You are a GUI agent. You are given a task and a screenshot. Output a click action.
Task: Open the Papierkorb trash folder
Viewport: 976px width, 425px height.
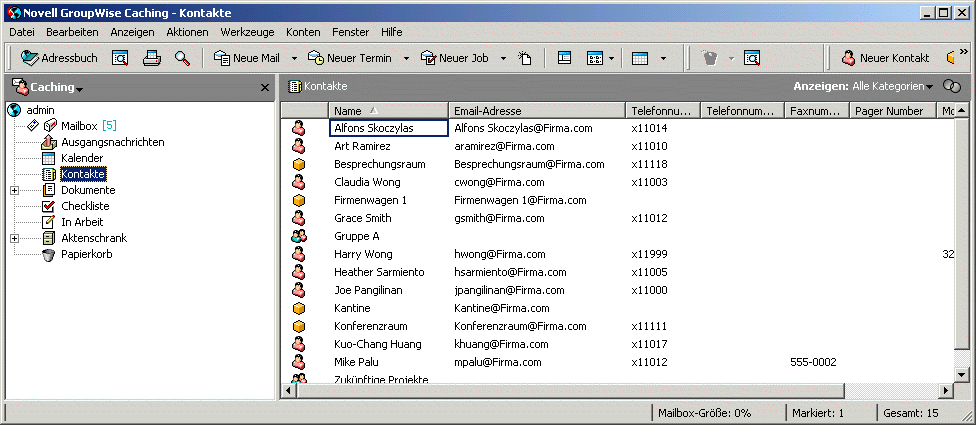pos(87,254)
